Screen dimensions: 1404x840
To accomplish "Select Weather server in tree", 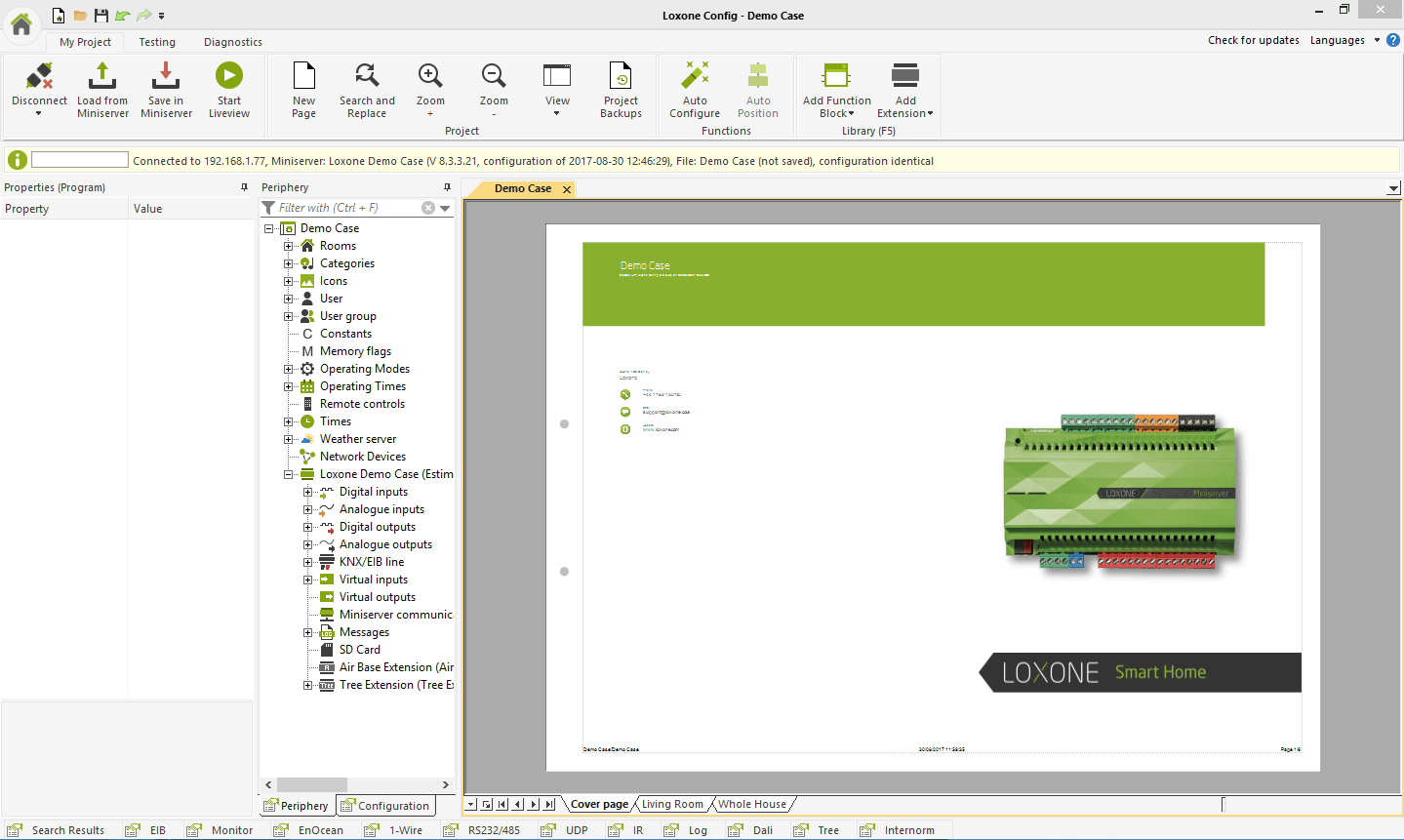I will [x=358, y=439].
